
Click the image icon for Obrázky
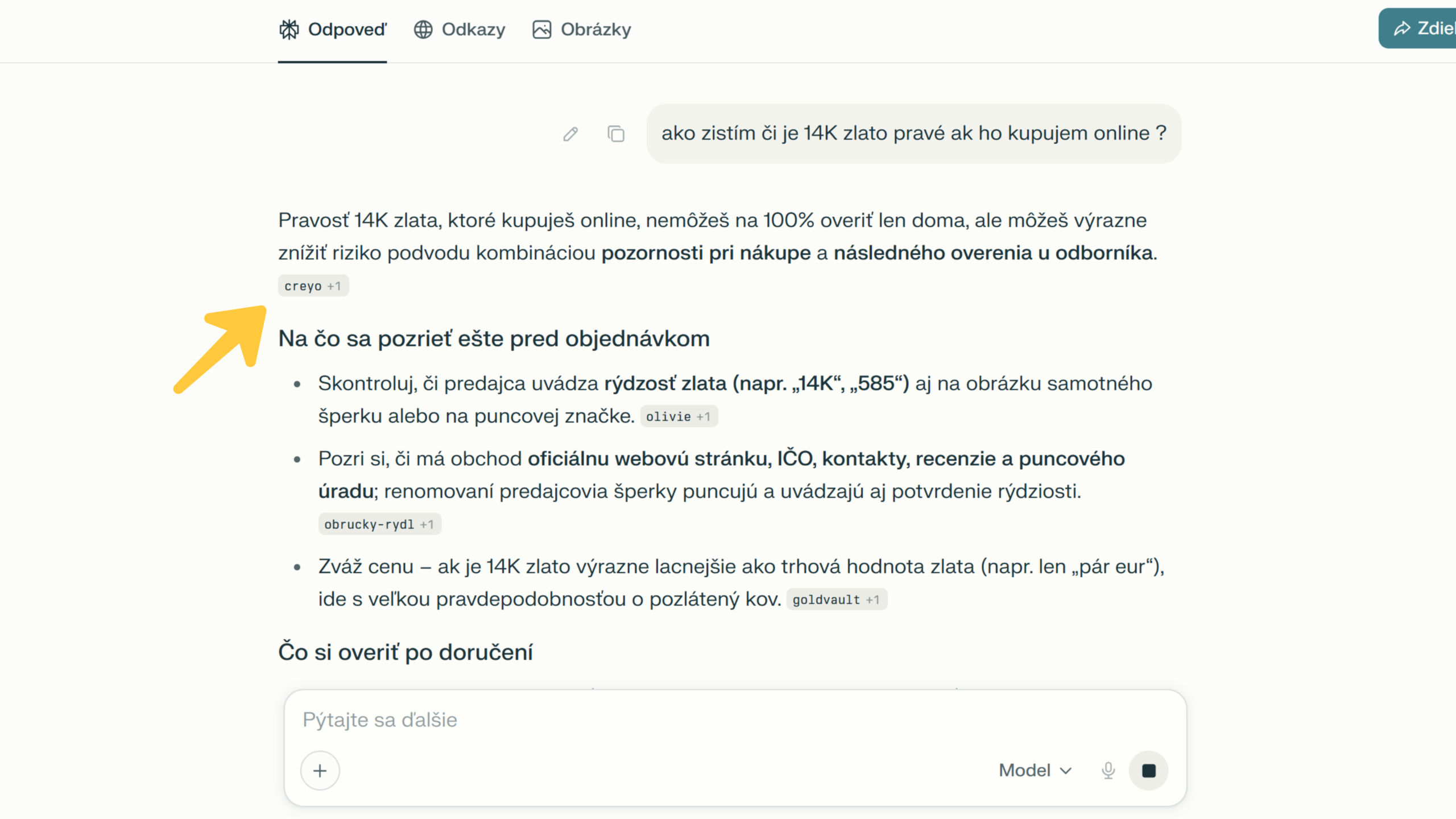click(x=541, y=30)
